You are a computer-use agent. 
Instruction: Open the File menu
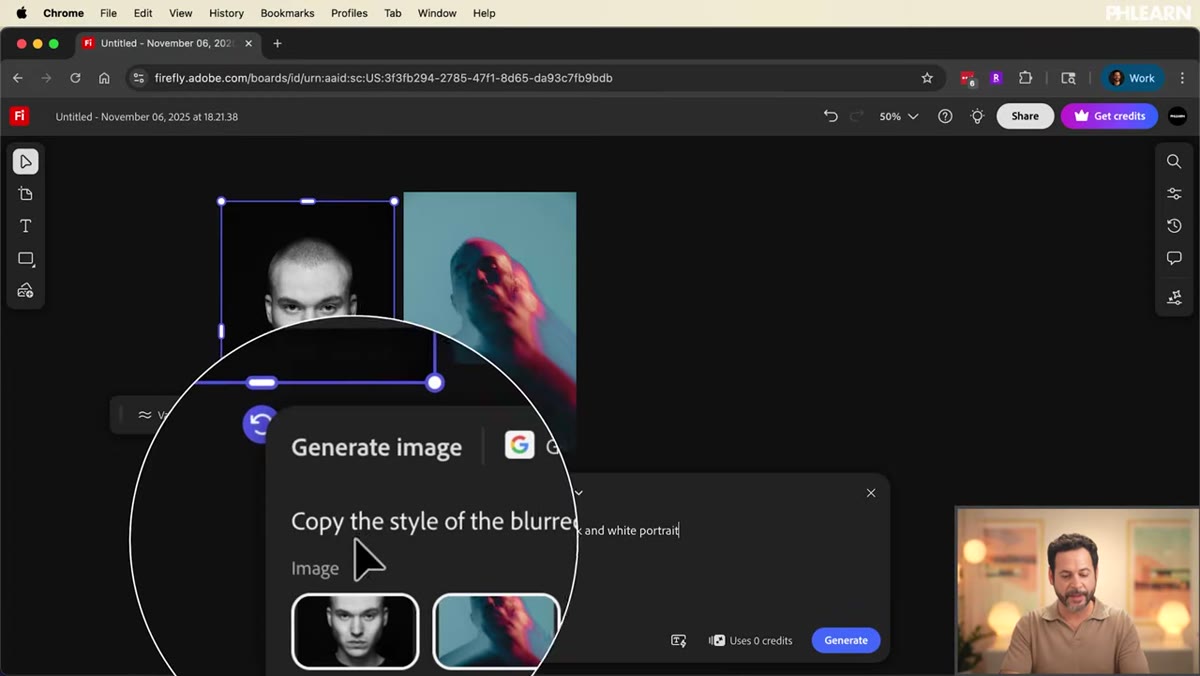pyautogui.click(x=108, y=13)
